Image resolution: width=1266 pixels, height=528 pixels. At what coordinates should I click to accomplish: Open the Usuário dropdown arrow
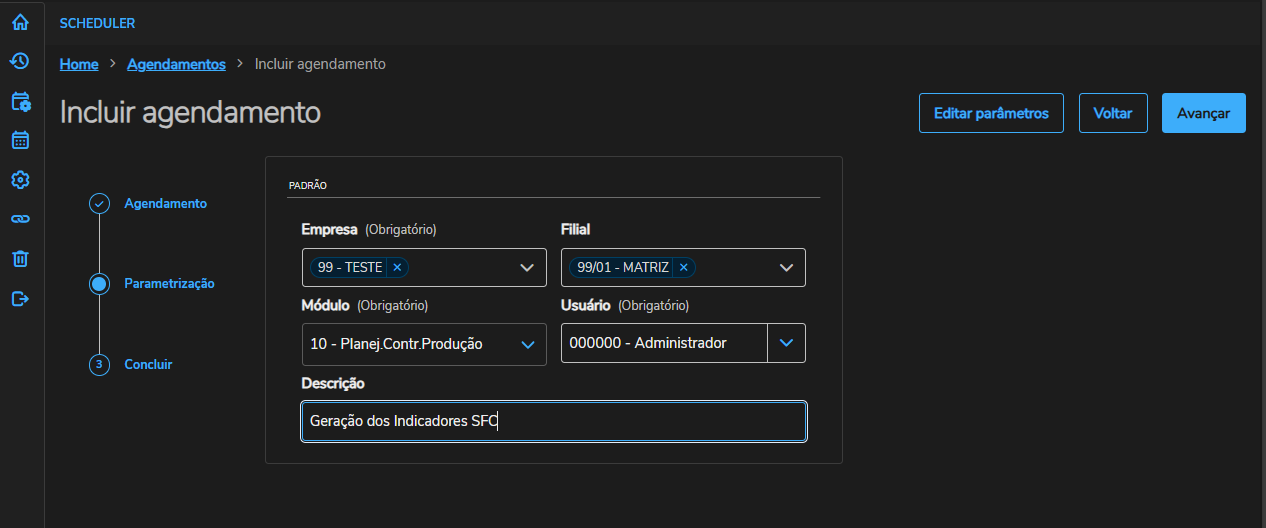pos(786,343)
